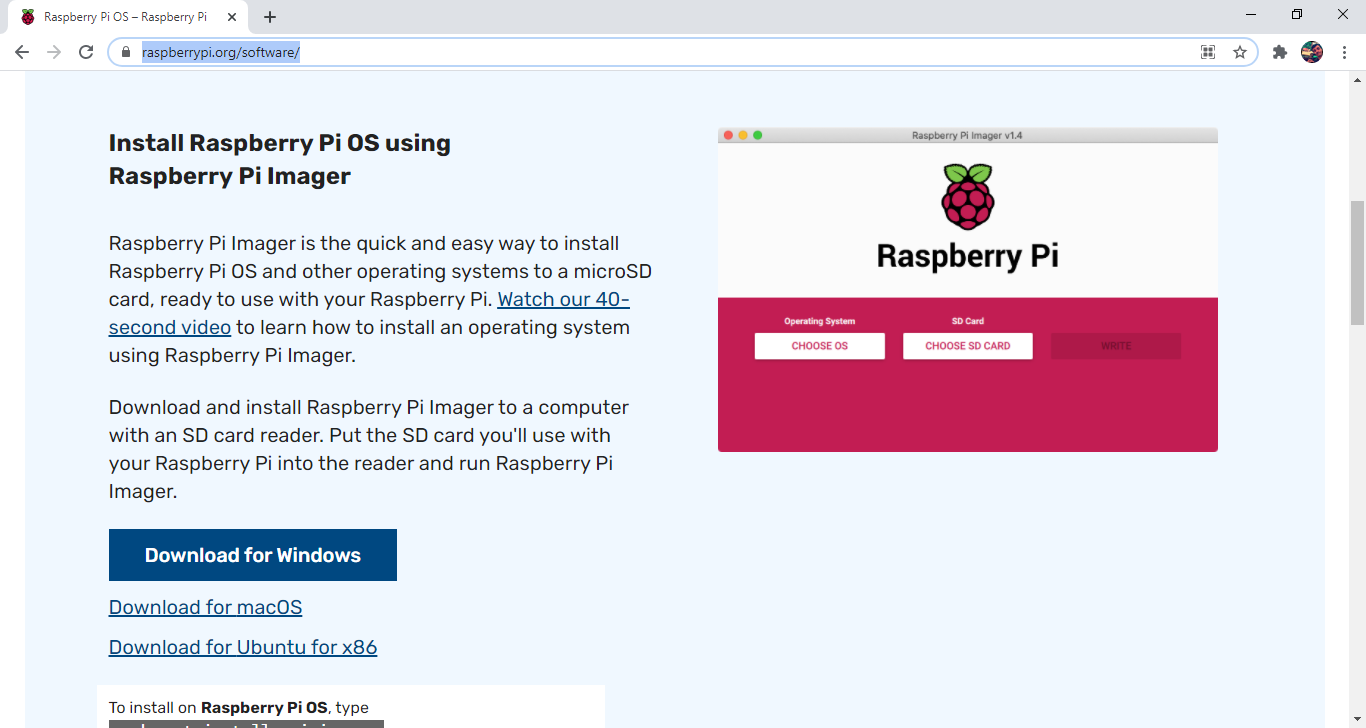Click the Download for Windows button
The height and width of the screenshot is (728, 1366).
click(x=253, y=555)
